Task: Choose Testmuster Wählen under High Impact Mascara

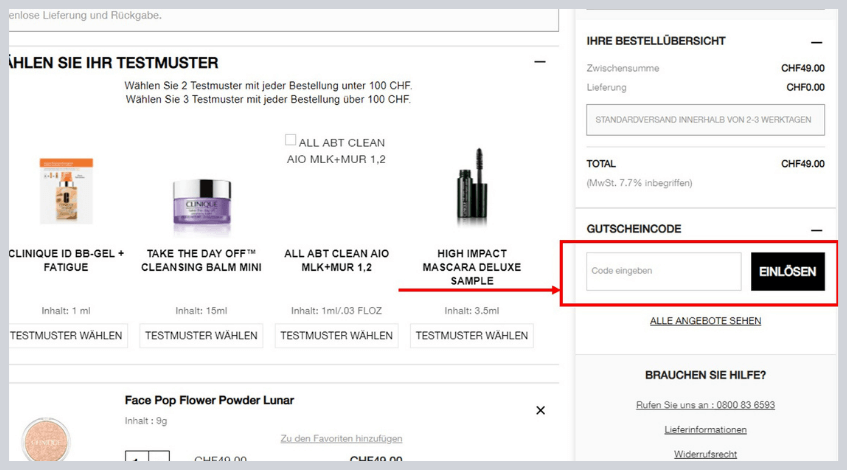Action: click(472, 335)
